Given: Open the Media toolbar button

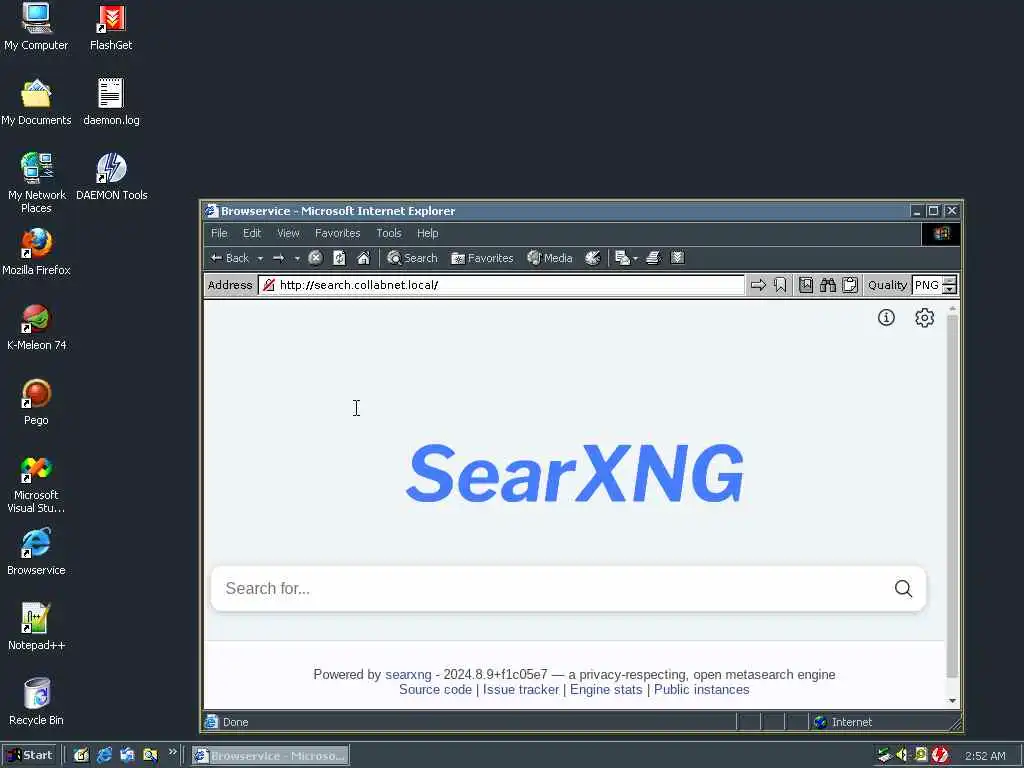Looking at the screenshot, I should (550, 258).
